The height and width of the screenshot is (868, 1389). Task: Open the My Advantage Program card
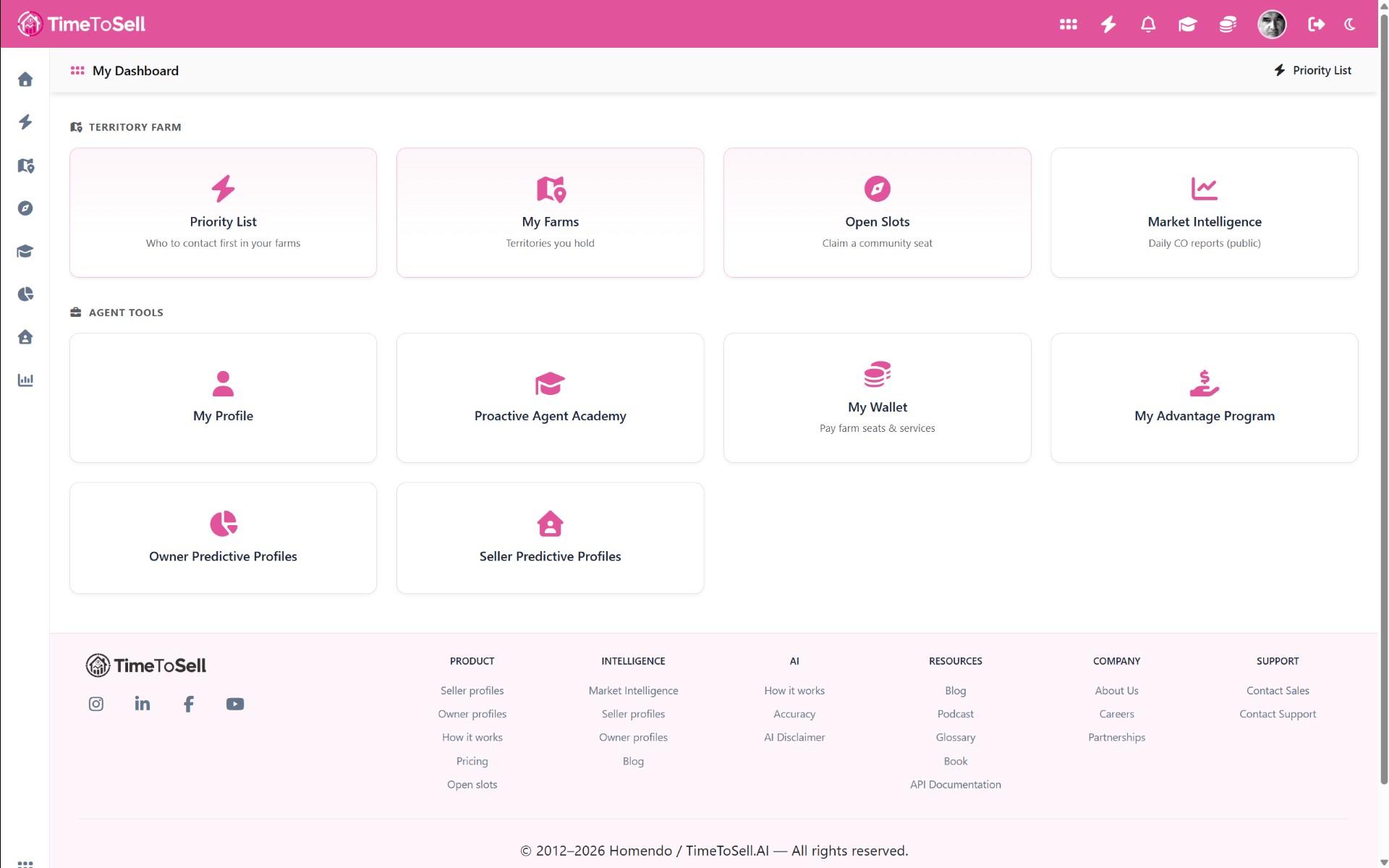coord(1204,398)
